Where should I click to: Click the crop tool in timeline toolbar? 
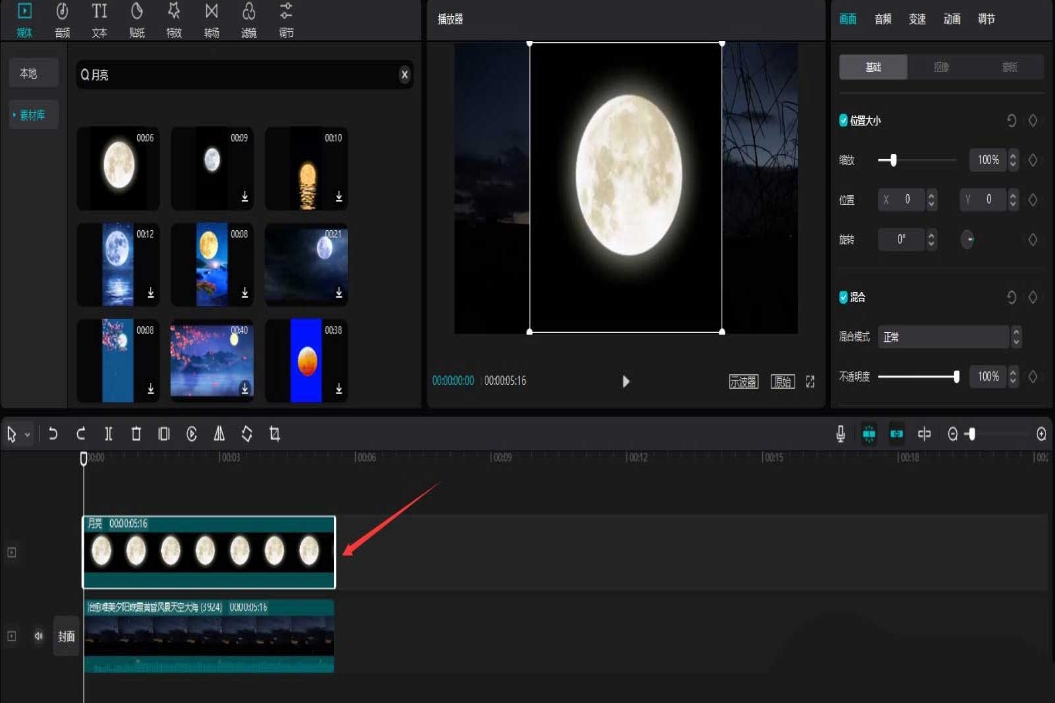tap(275, 434)
